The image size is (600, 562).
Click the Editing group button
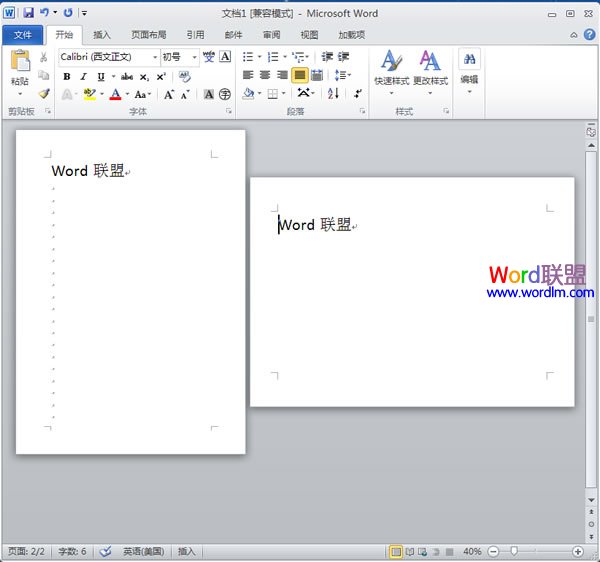pyautogui.click(x=469, y=72)
